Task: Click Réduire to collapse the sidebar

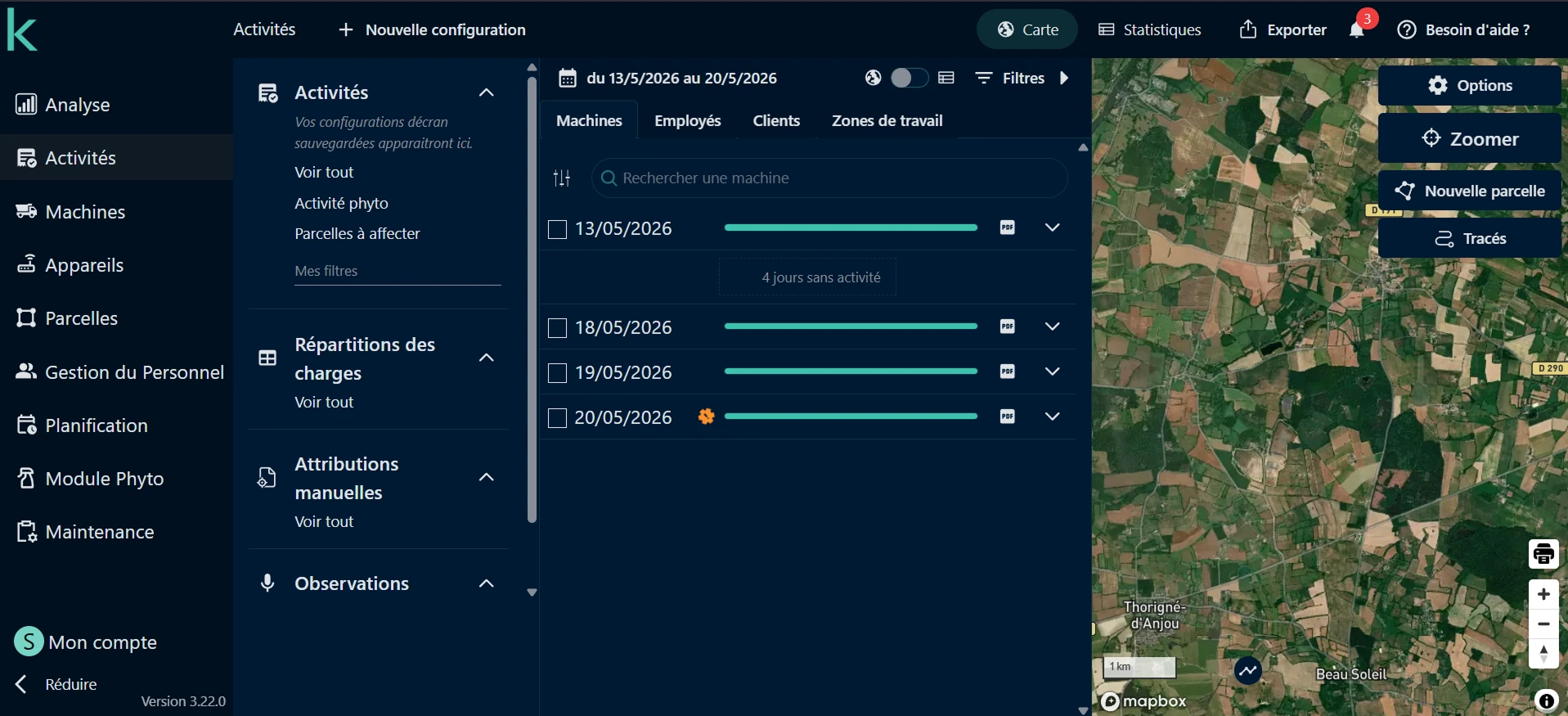Action: pos(57,684)
